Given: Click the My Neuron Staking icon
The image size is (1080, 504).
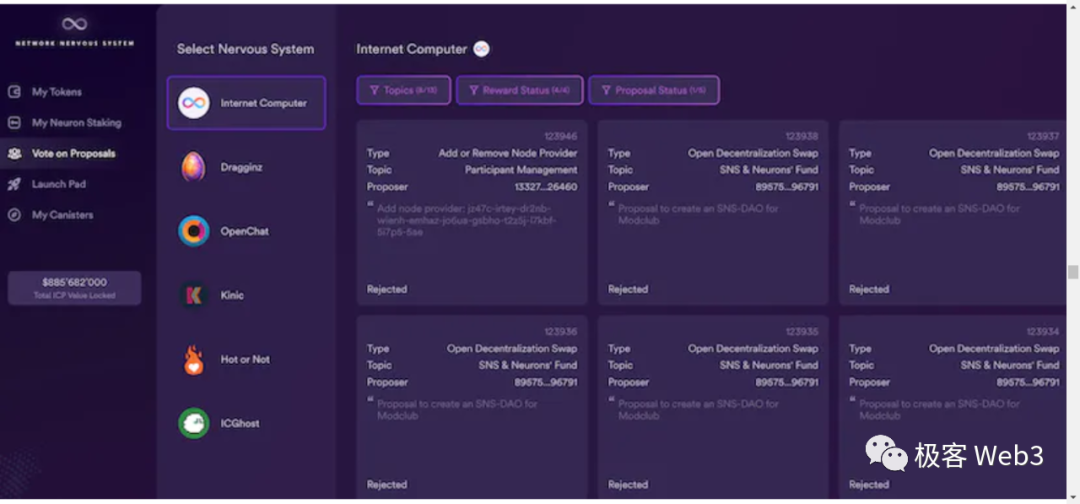Looking at the screenshot, I should (14, 123).
